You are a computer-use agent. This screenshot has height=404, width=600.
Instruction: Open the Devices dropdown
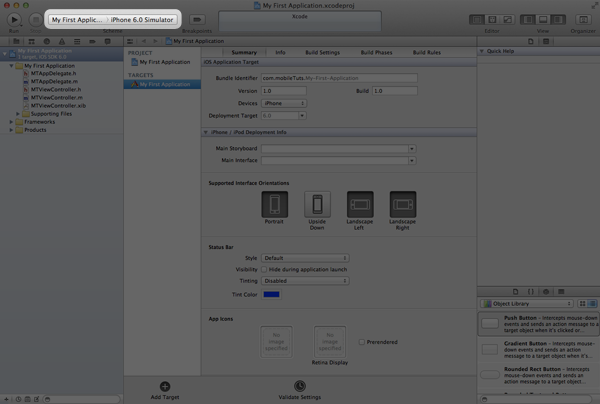coord(284,103)
